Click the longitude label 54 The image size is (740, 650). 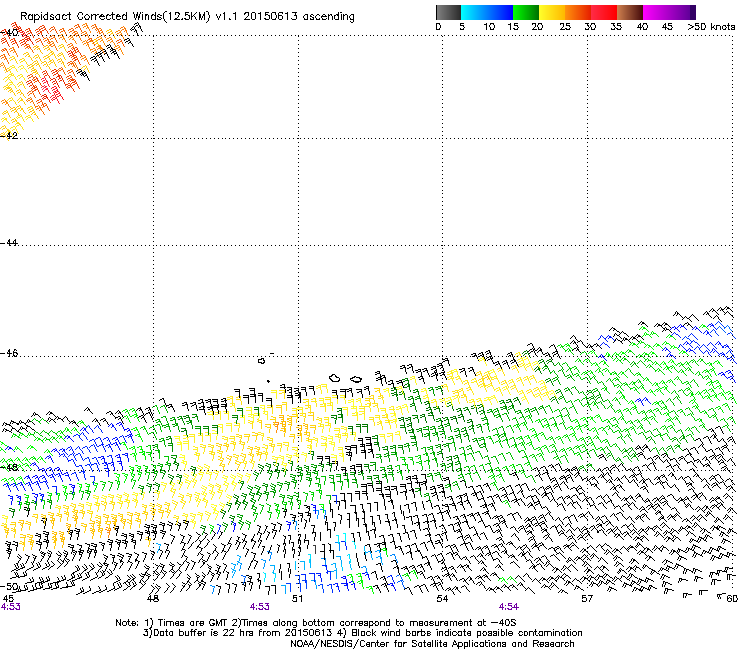point(442,599)
